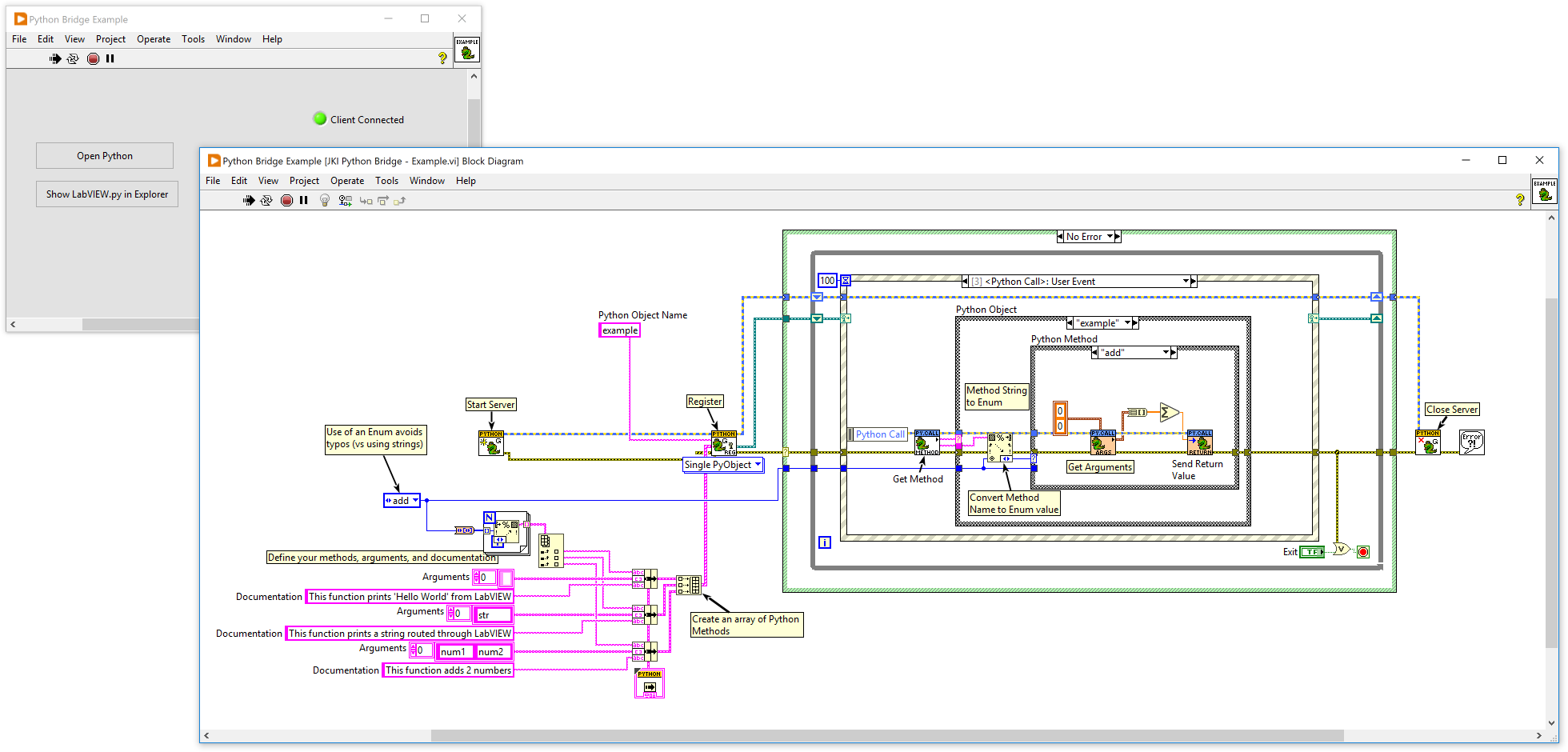
Task: Click the Retain Wire Values probe icon
Action: [345, 200]
